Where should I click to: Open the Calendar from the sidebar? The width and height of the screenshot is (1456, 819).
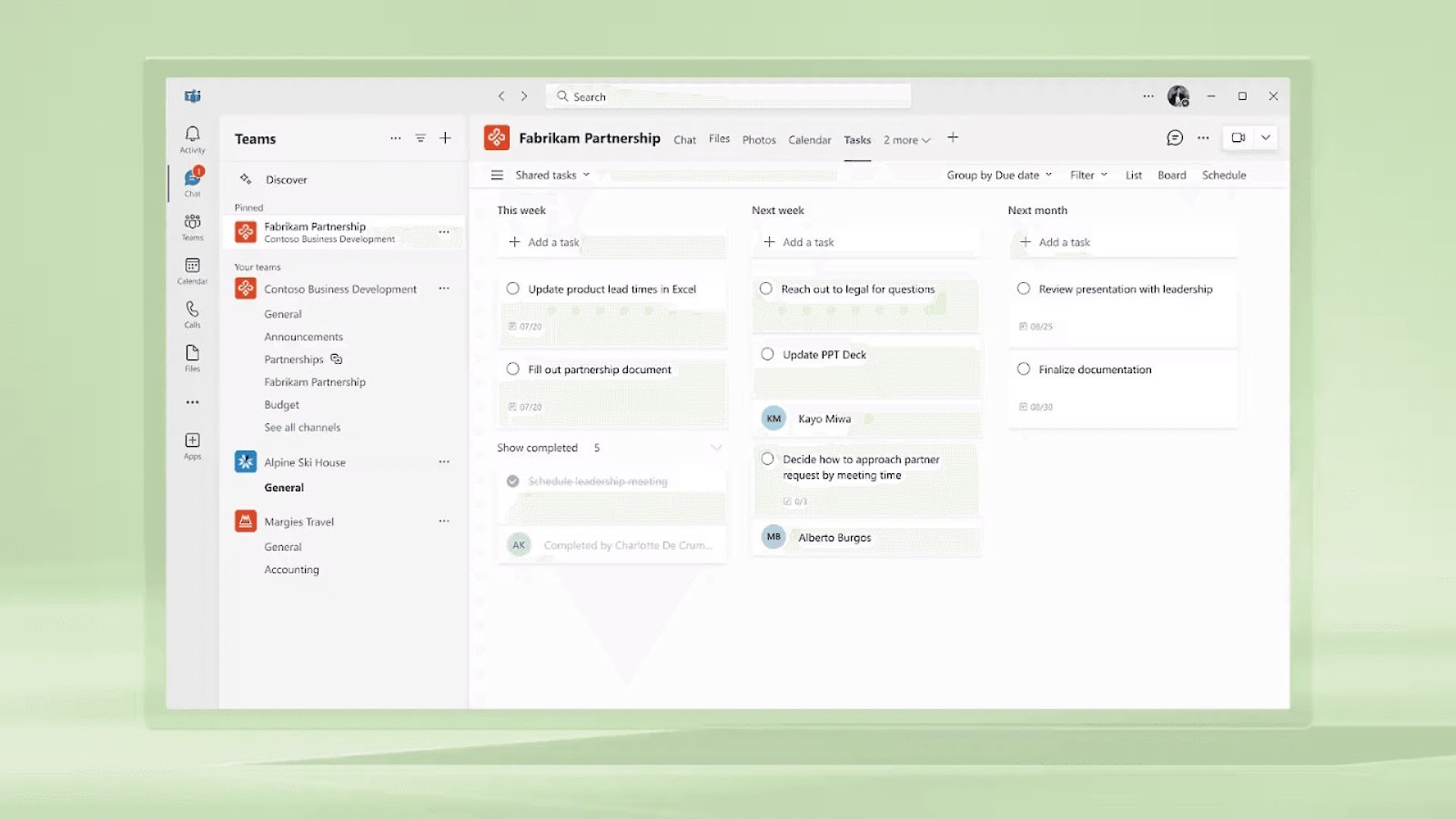pos(192,269)
